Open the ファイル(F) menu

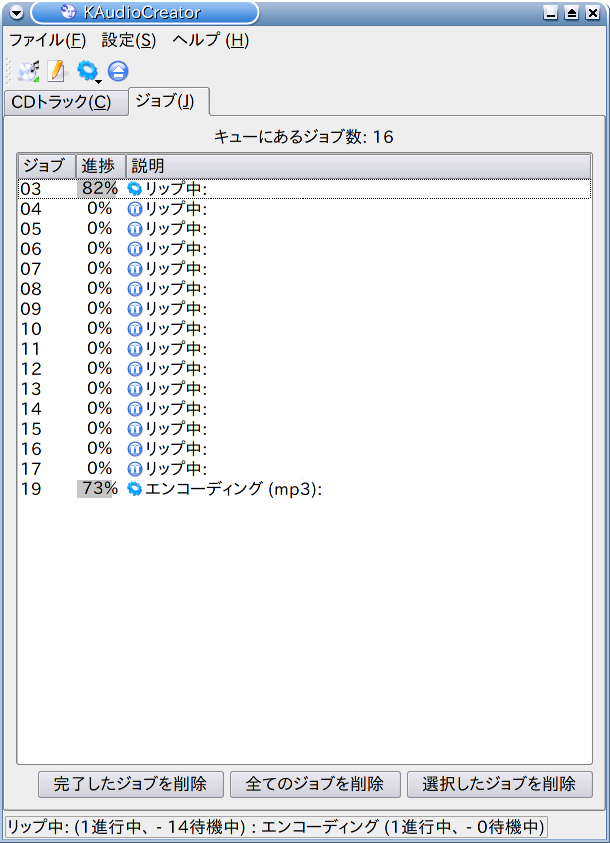pyautogui.click(x=47, y=40)
